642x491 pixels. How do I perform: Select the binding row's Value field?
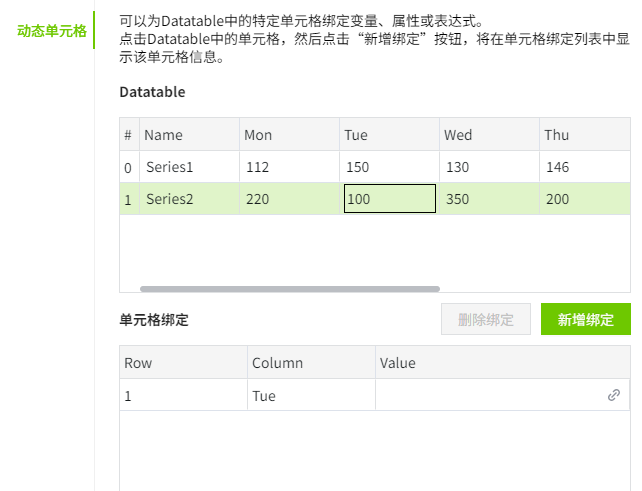tap(488, 395)
